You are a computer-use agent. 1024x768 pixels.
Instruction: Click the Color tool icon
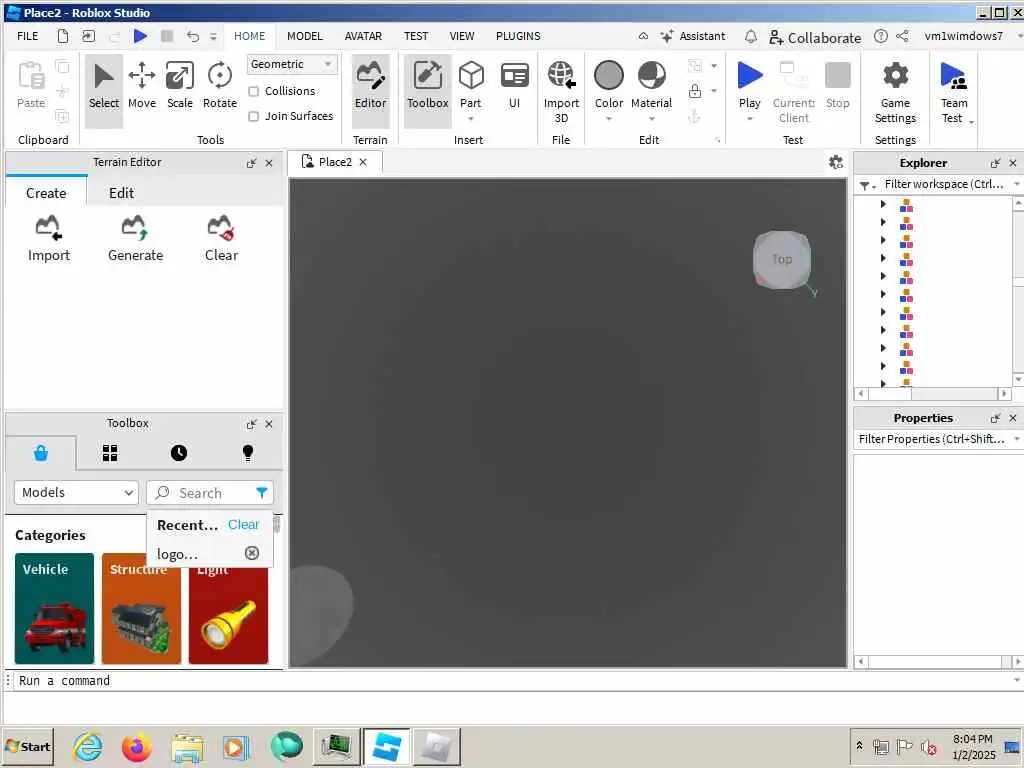pyautogui.click(x=609, y=75)
